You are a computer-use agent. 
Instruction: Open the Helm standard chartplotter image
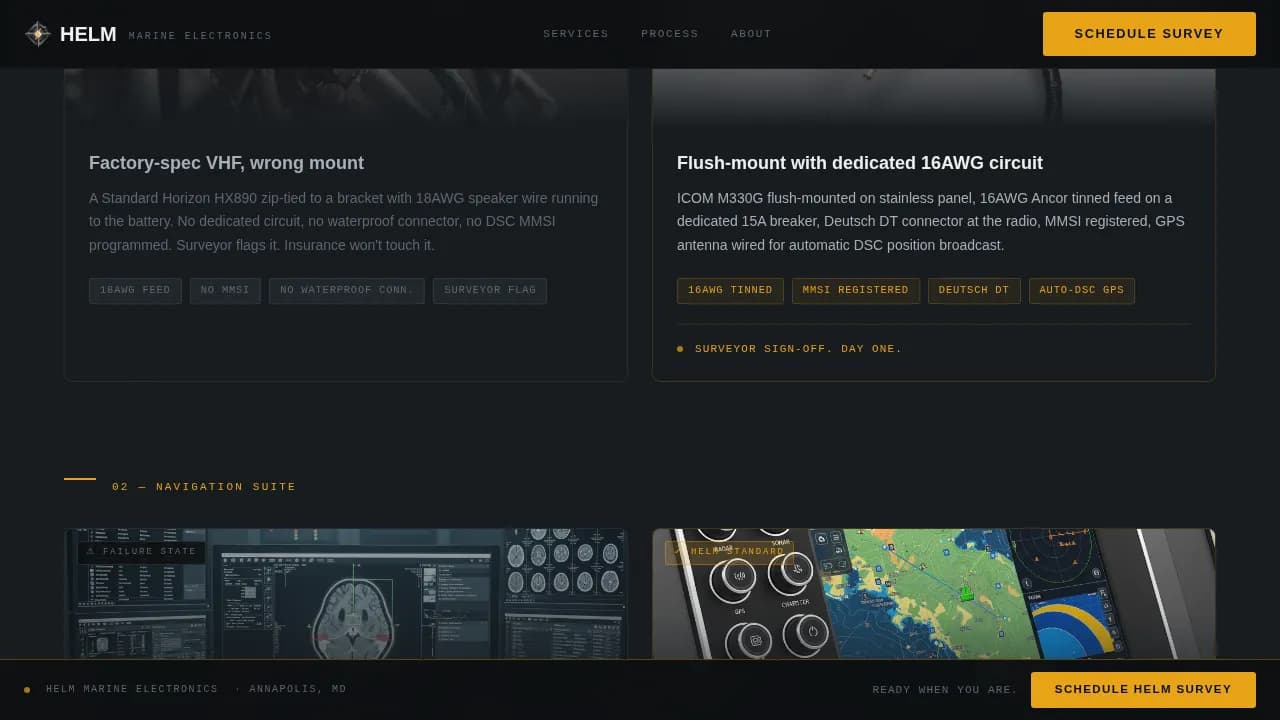coord(934,594)
